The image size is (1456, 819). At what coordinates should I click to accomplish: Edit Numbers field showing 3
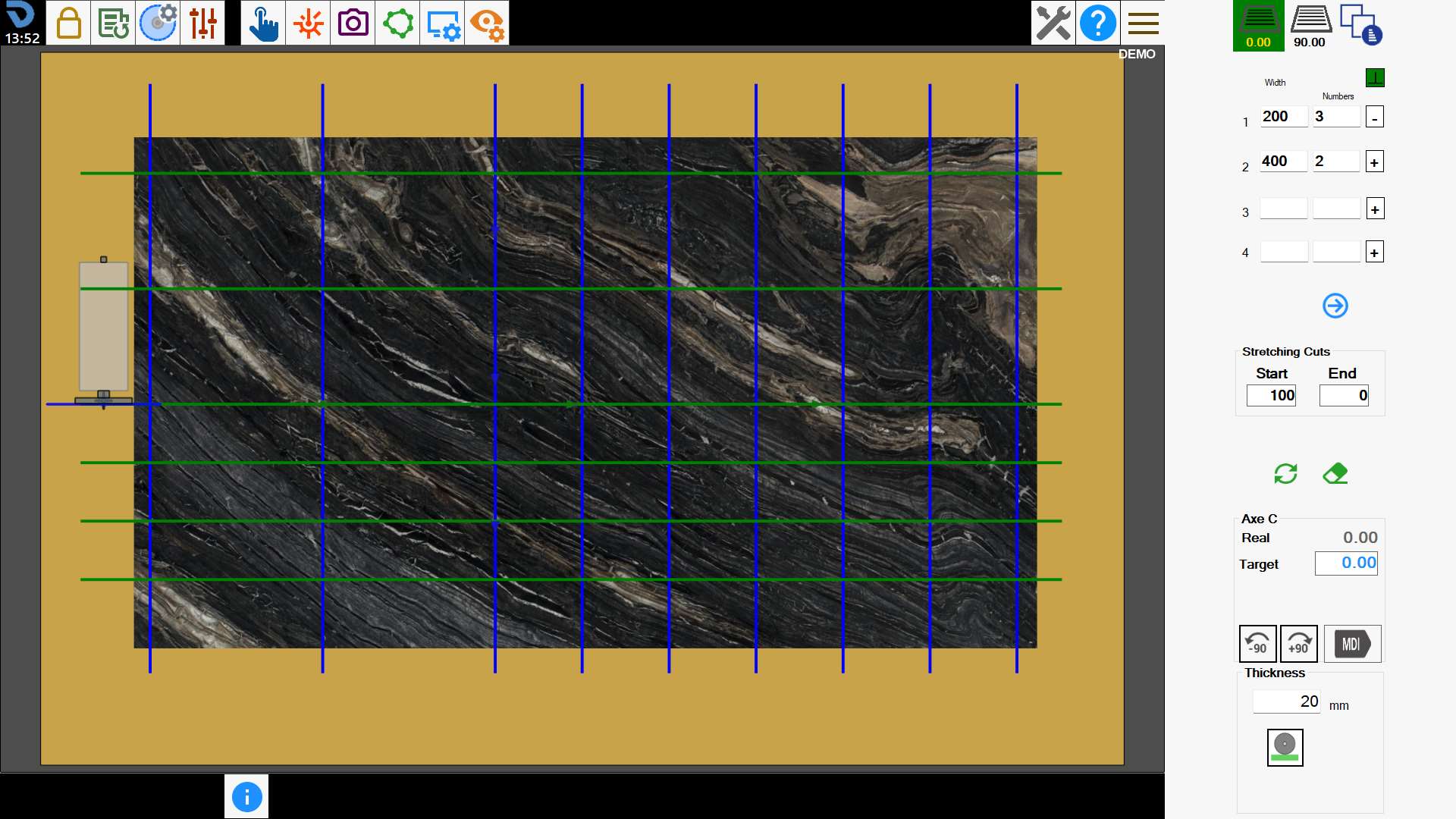tap(1336, 116)
